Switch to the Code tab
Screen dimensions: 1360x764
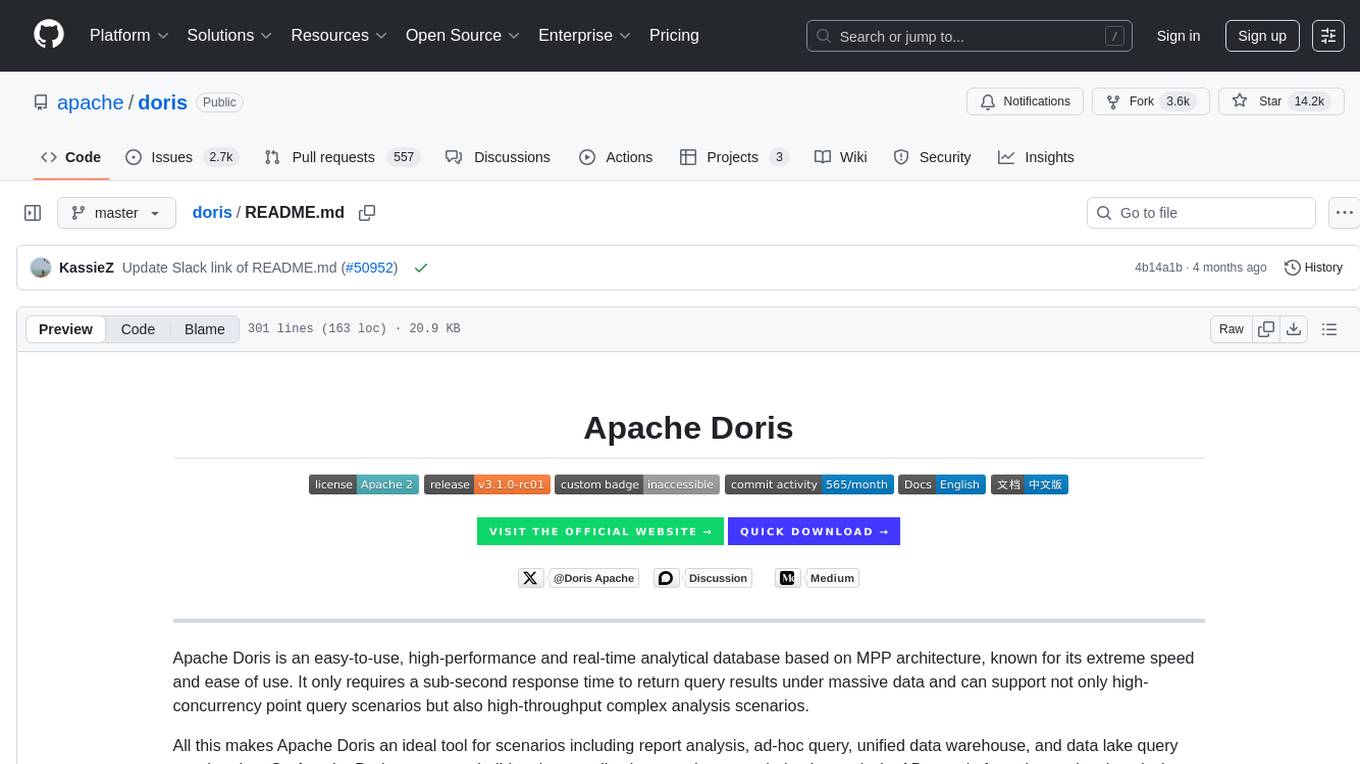pos(70,157)
